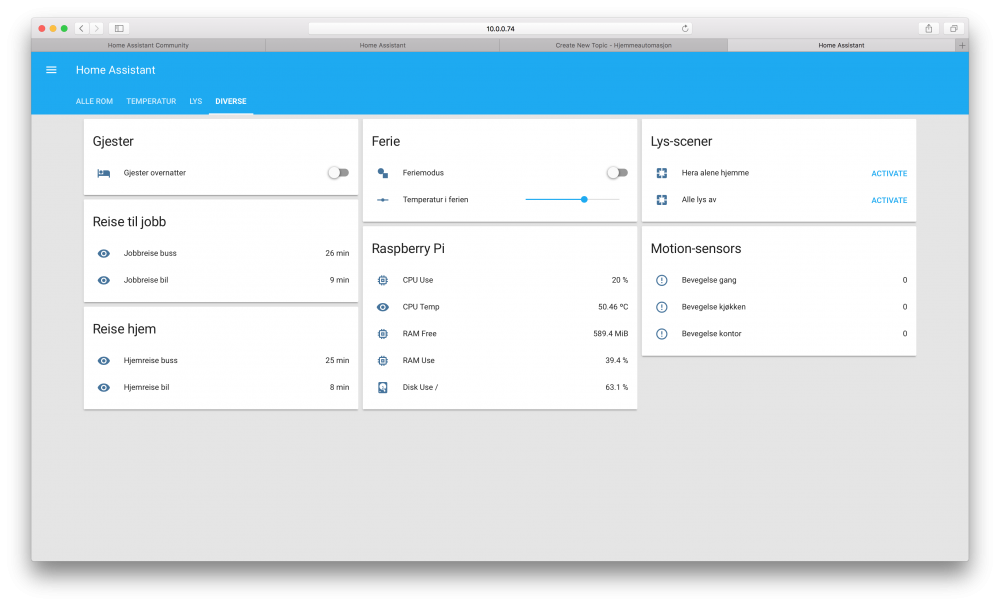This screenshot has width=1000, height=606.
Task: Click the Safari address bar showing 10.0.0.74
Action: pos(500,28)
